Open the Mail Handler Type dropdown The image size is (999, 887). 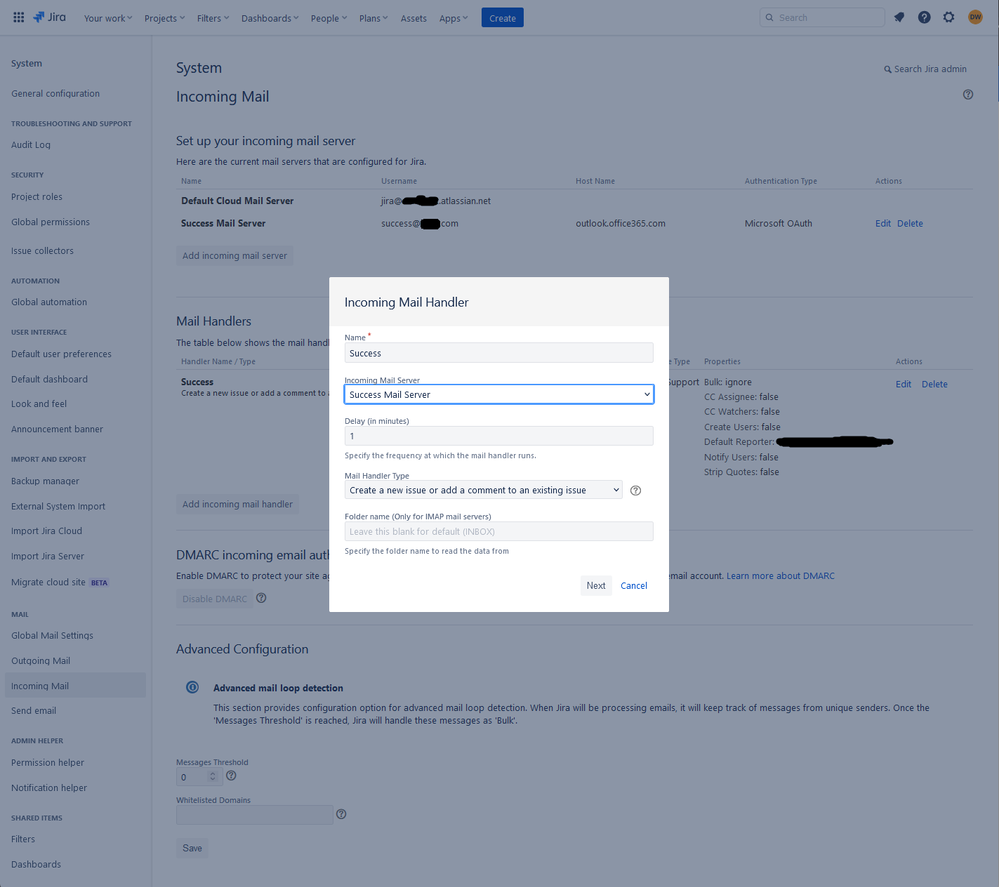coord(484,490)
